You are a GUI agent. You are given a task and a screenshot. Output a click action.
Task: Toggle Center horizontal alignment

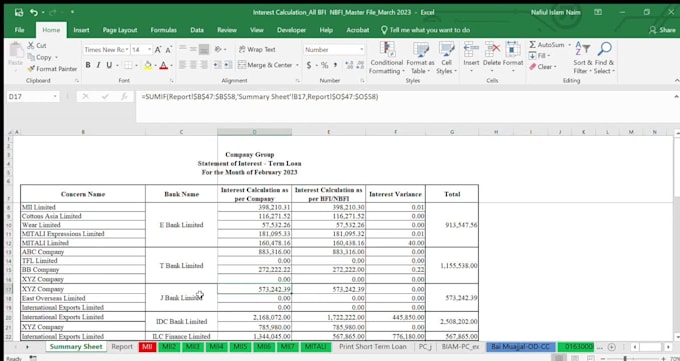pos(193,65)
